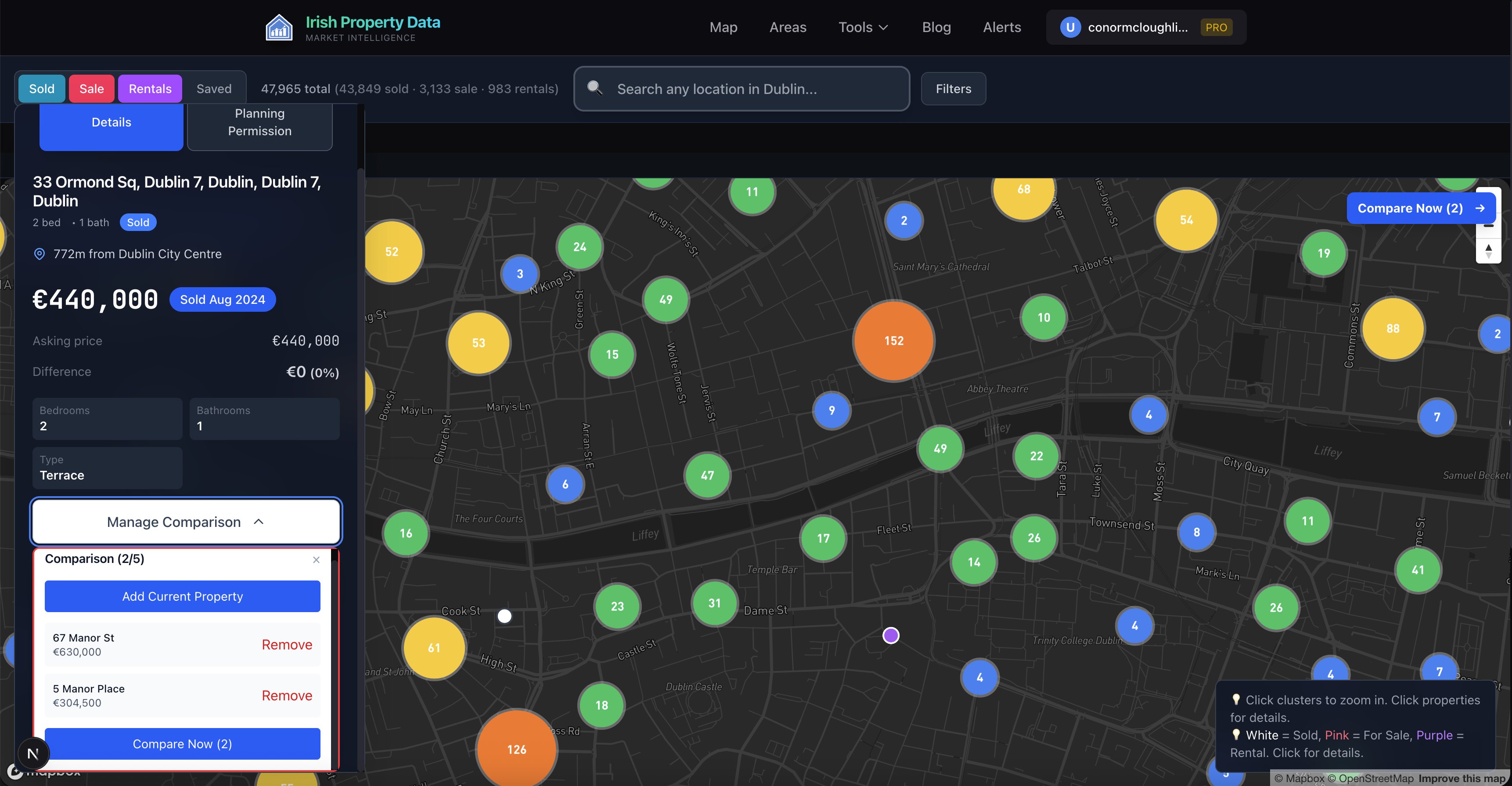Switch to Planning Permission tab
This screenshot has width=1512, height=786.
coord(259,123)
